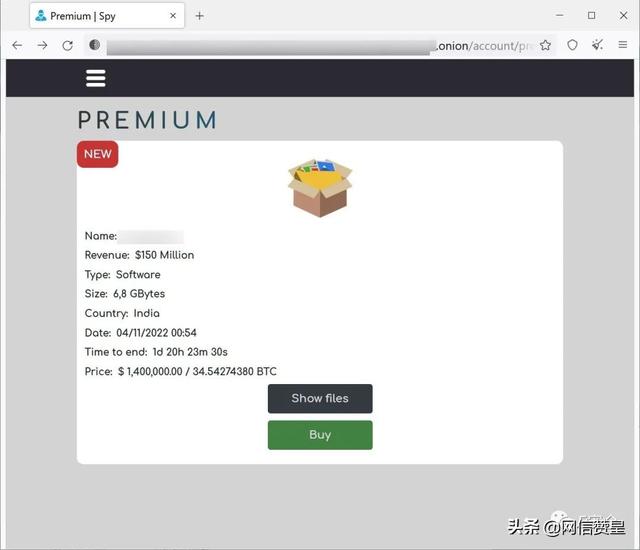Click the PREMIUM page heading

(147, 120)
